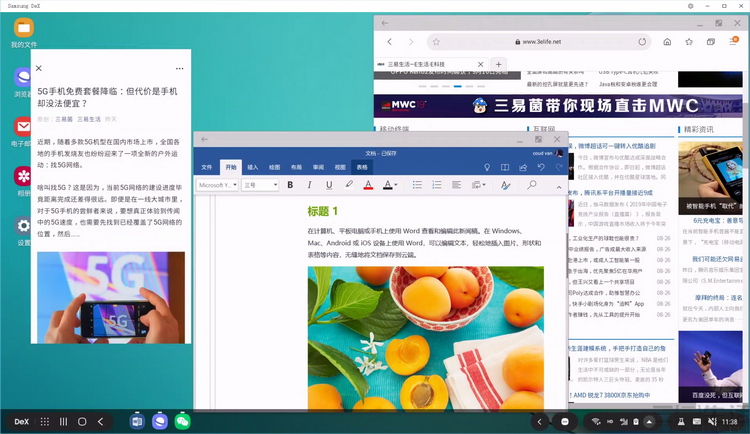Open reading view book icon in Word
750x434 pixels.
click(505, 167)
